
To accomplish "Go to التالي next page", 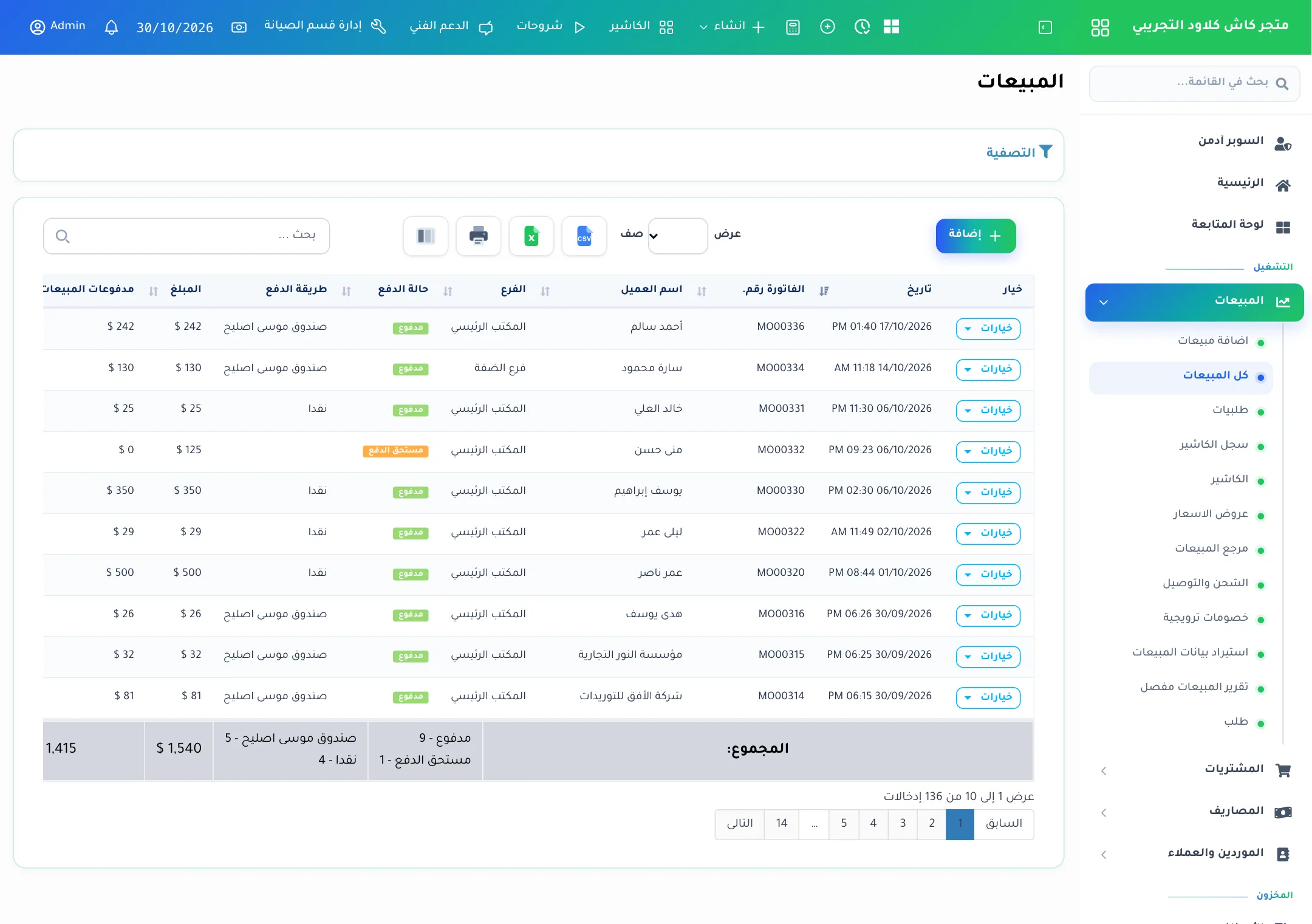I will pyautogui.click(x=739, y=824).
